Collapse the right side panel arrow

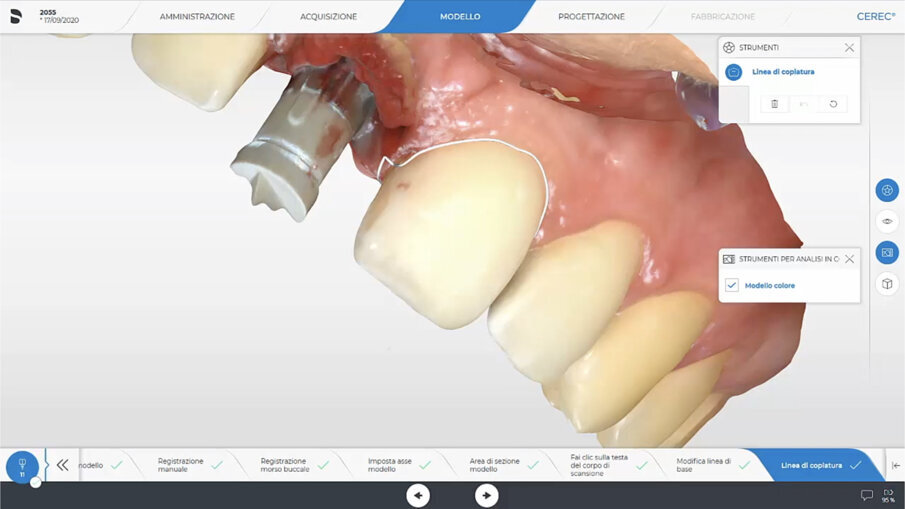(895, 465)
